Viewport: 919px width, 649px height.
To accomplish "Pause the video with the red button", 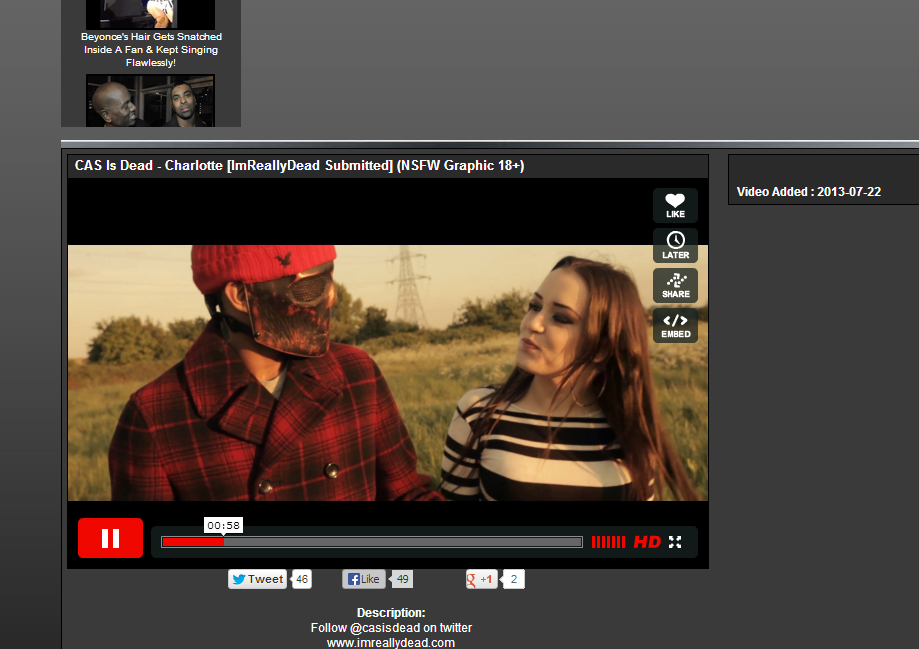I will point(110,538).
